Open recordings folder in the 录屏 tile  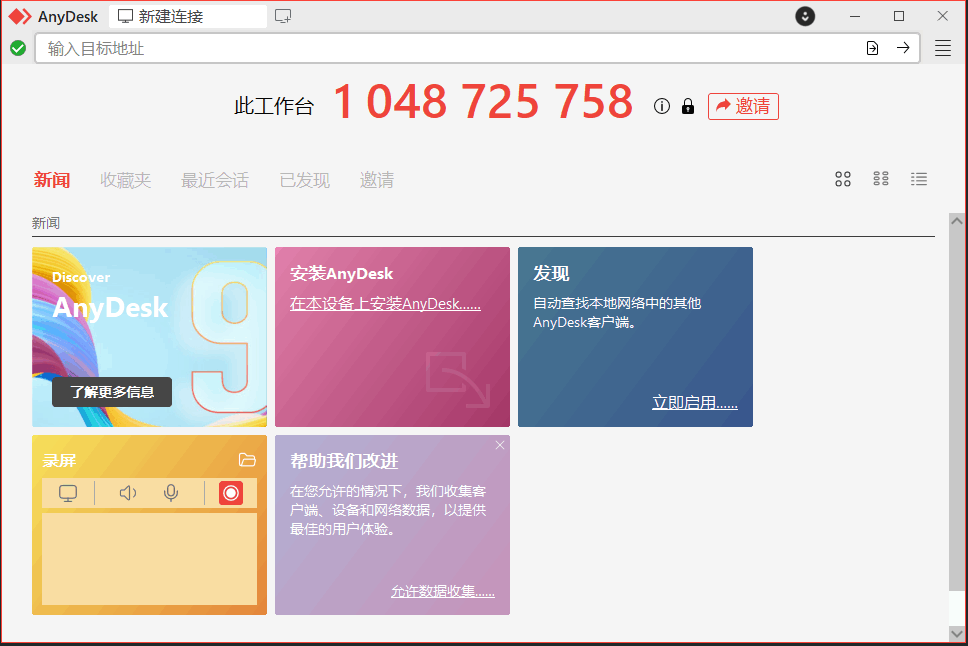coord(247,459)
